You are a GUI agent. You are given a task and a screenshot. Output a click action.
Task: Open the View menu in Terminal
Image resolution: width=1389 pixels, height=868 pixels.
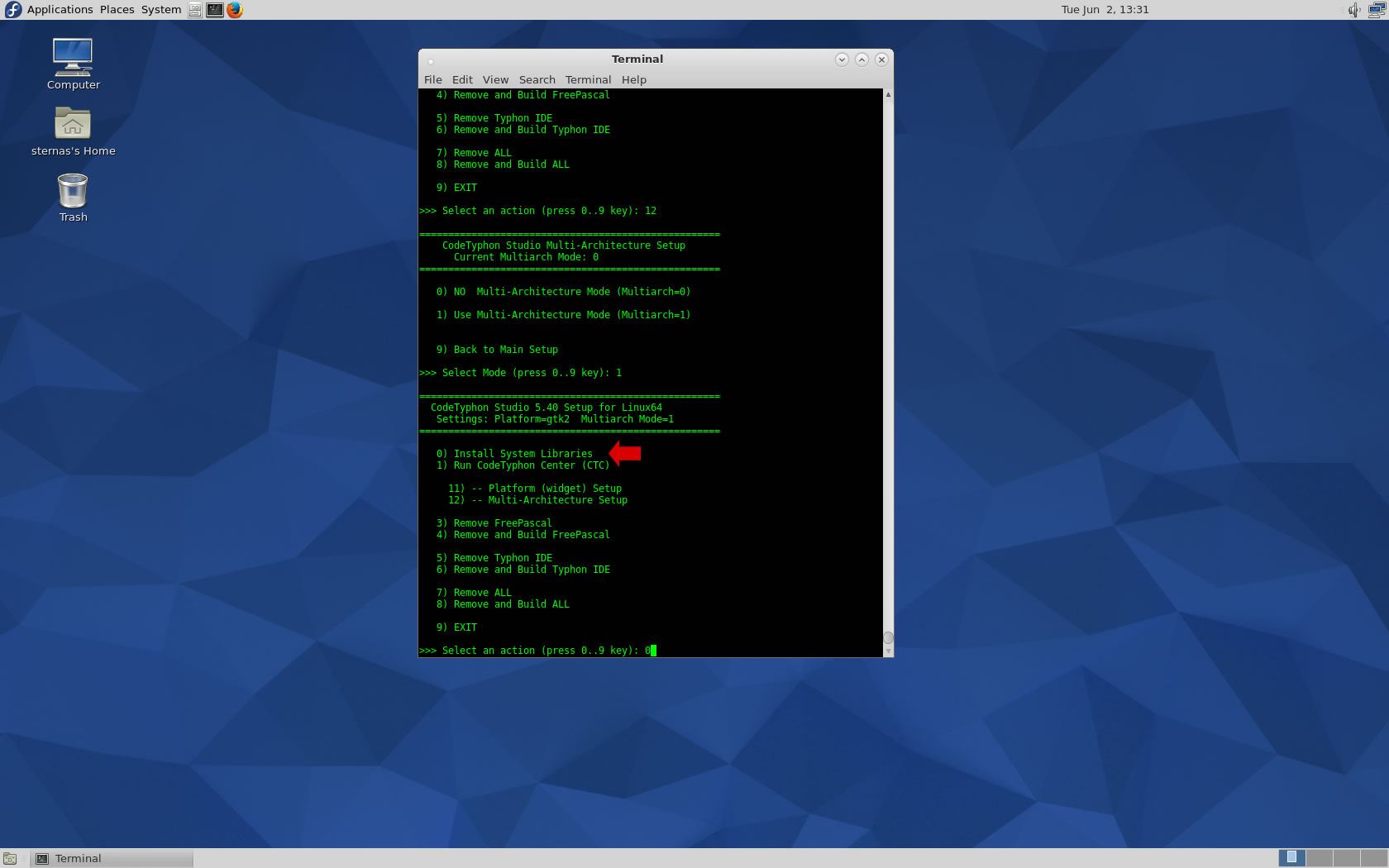[x=495, y=79]
